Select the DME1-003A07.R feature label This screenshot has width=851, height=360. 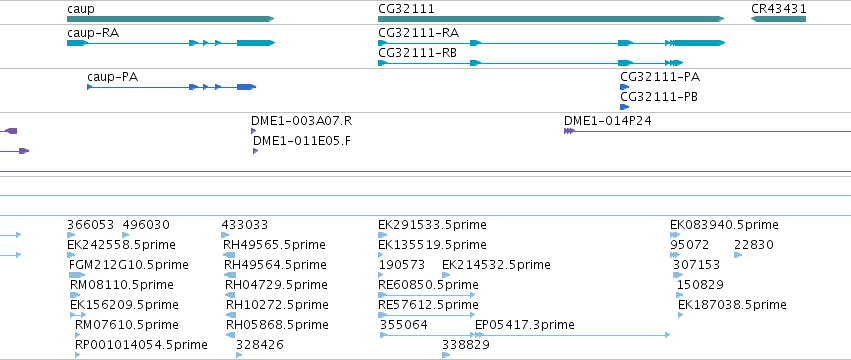(x=301, y=121)
